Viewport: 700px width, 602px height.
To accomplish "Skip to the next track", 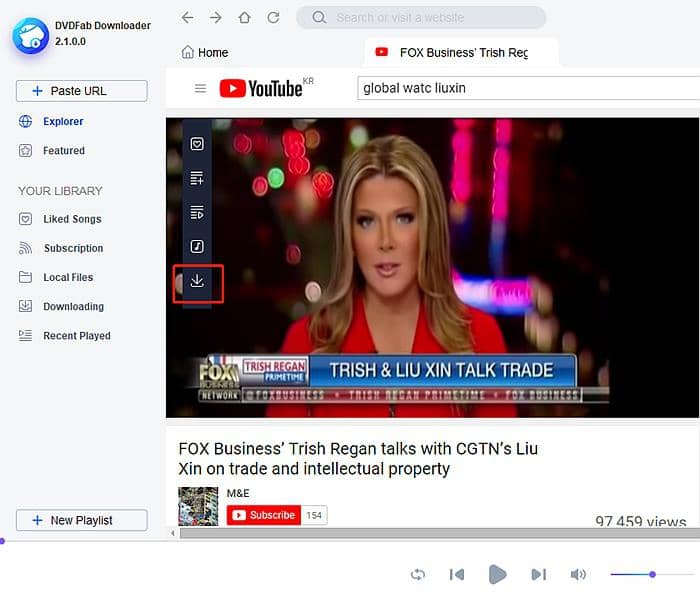I will [x=538, y=574].
